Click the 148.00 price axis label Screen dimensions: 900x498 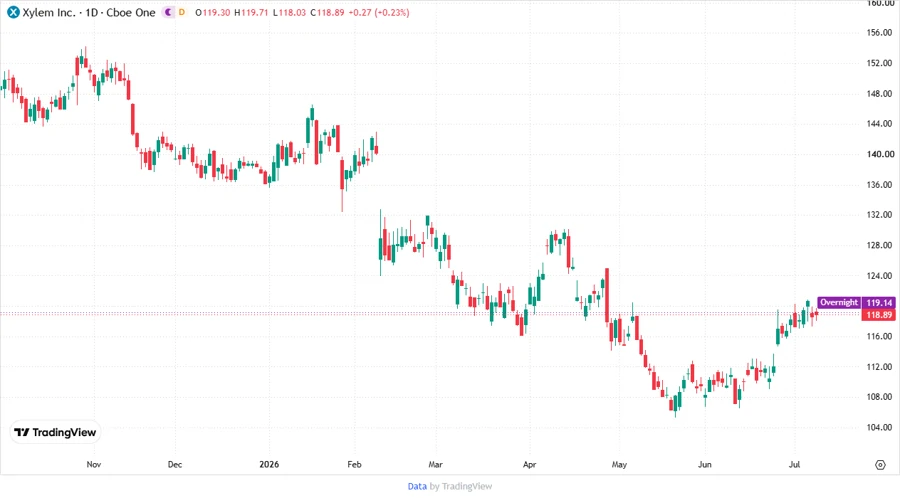[880, 94]
